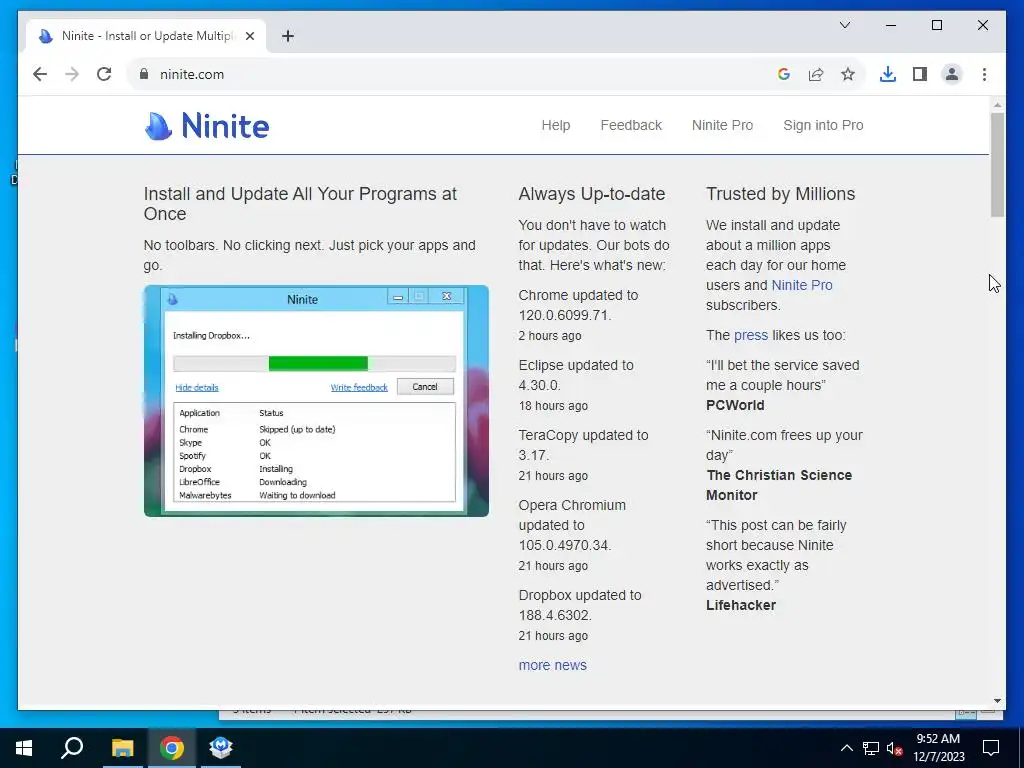Click Sign into Pro

tap(823, 125)
